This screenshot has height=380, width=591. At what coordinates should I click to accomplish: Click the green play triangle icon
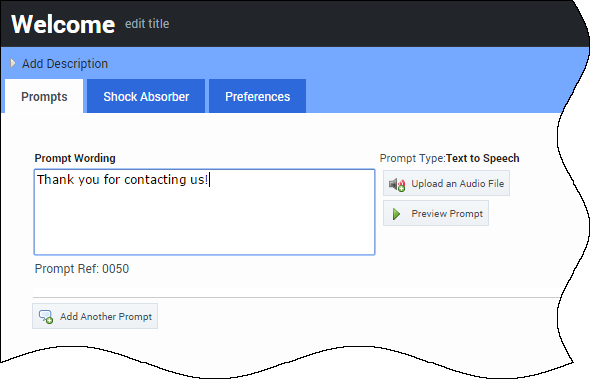[x=396, y=214]
